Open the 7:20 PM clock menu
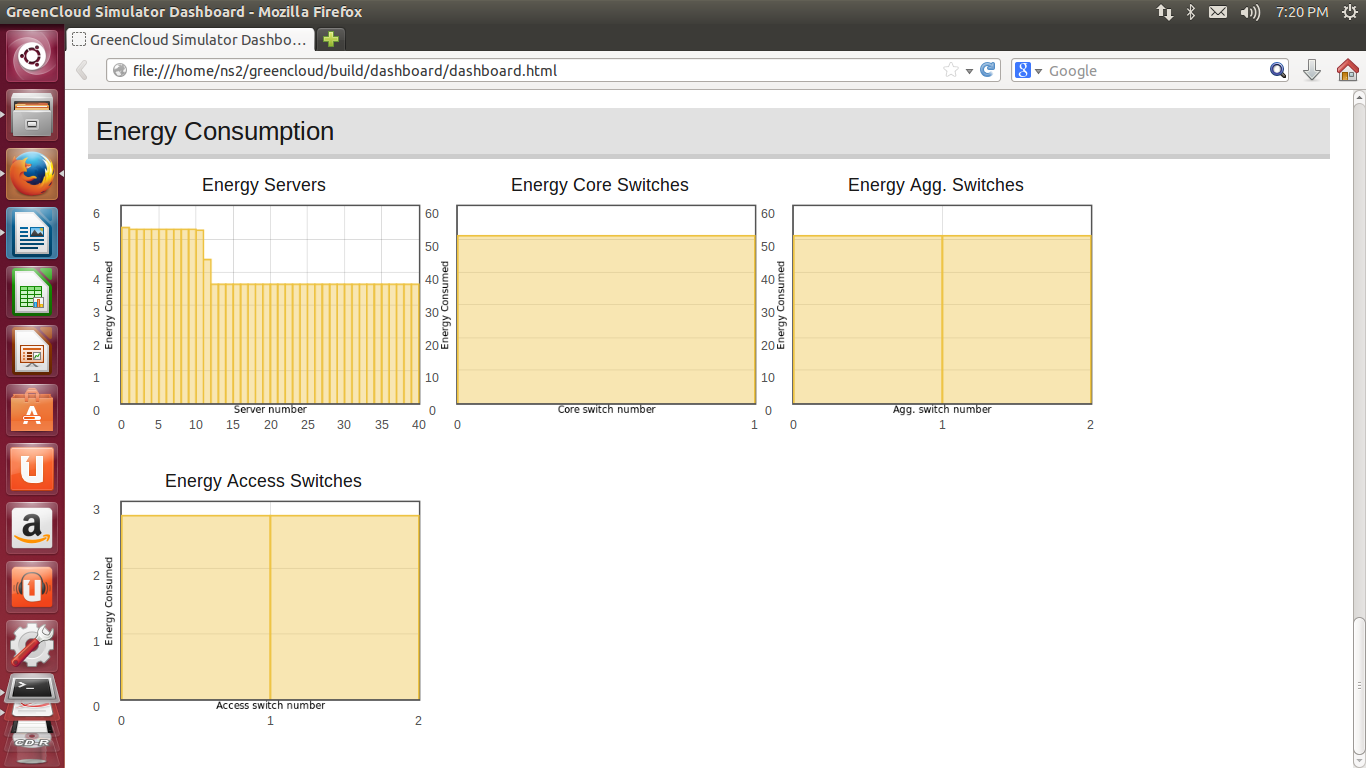Viewport: 1366px width, 768px height. (1302, 12)
